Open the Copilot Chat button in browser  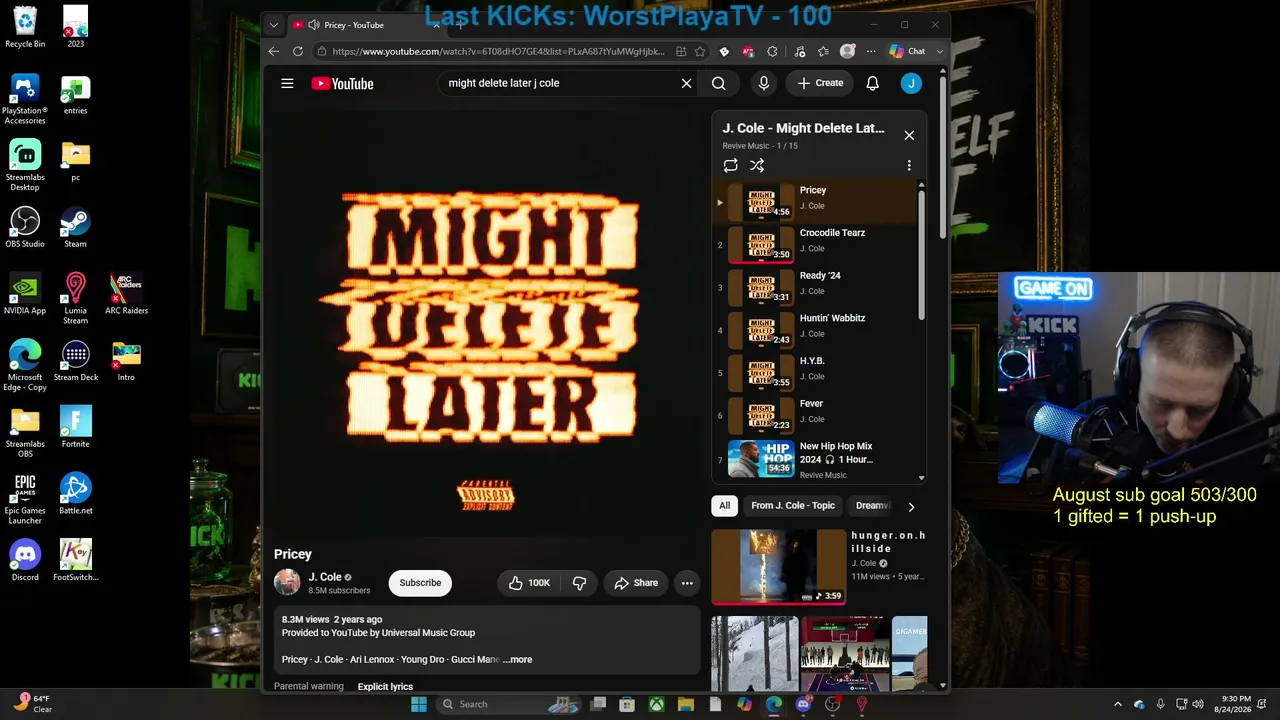pyautogui.click(x=908, y=51)
